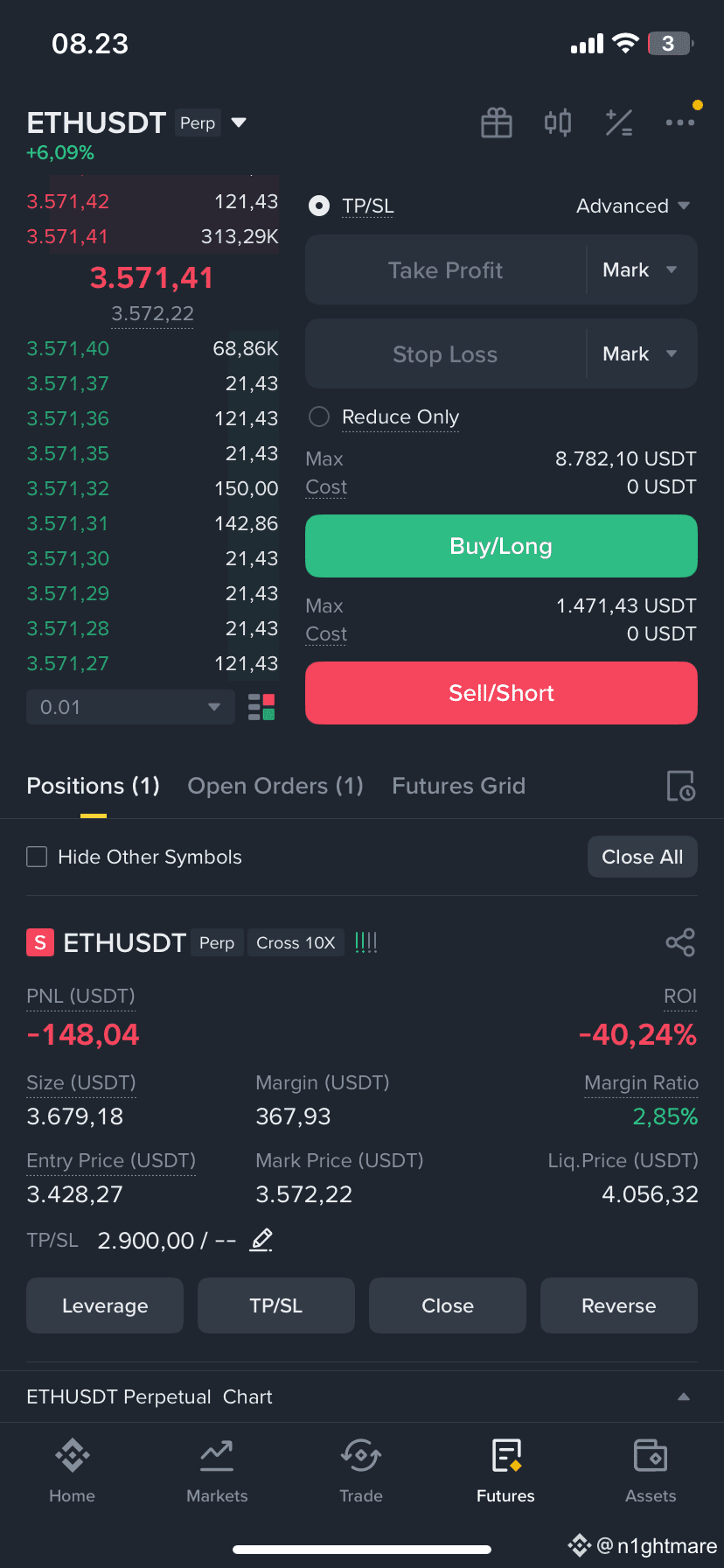Switch to the Futures Grid tab

tap(458, 786)
